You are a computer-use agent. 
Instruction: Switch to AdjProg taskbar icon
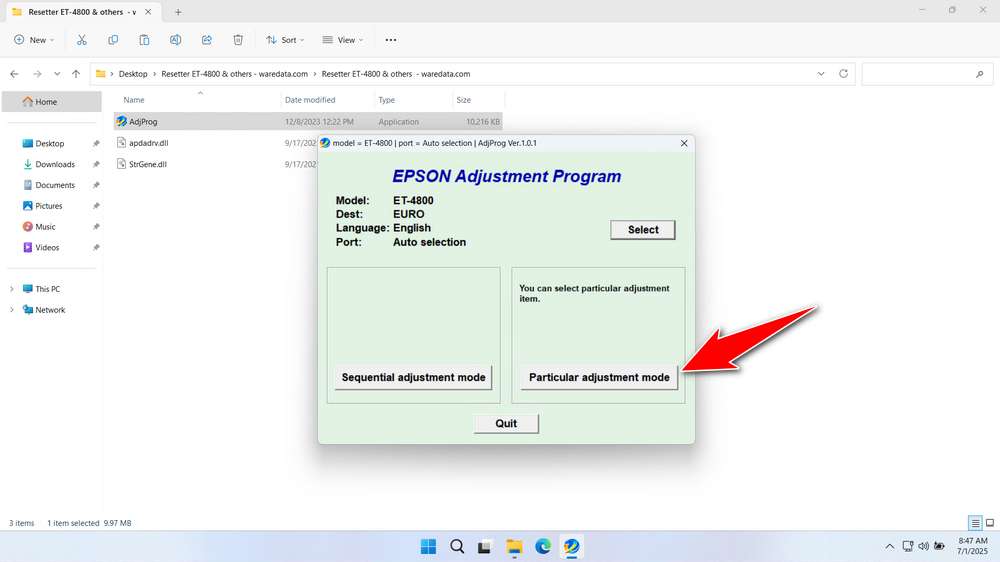coord(571,546)
